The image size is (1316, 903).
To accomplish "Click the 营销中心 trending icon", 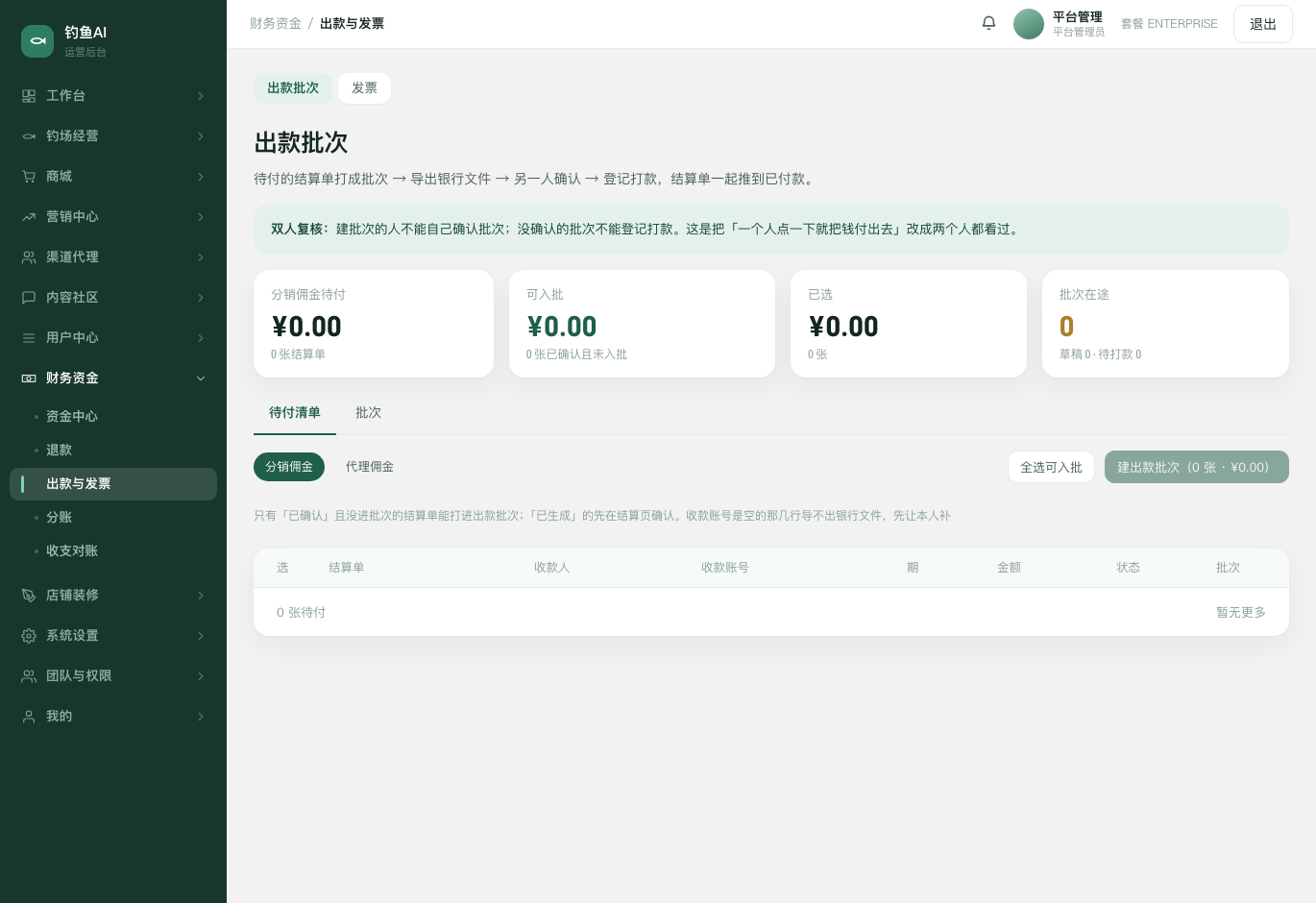I will coord(29,217).
